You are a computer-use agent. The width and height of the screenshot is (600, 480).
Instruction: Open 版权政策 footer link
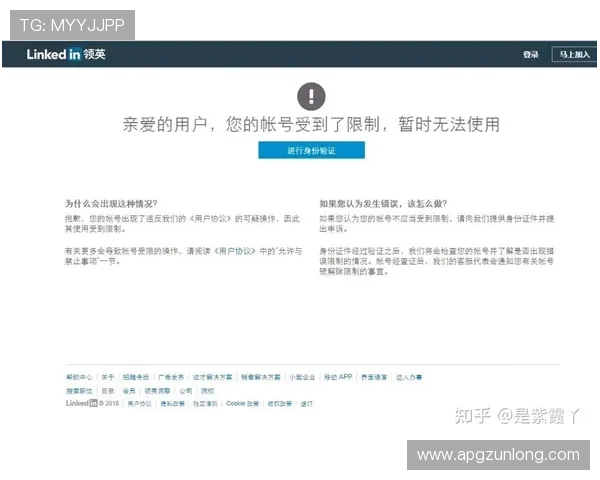point(280,404)
